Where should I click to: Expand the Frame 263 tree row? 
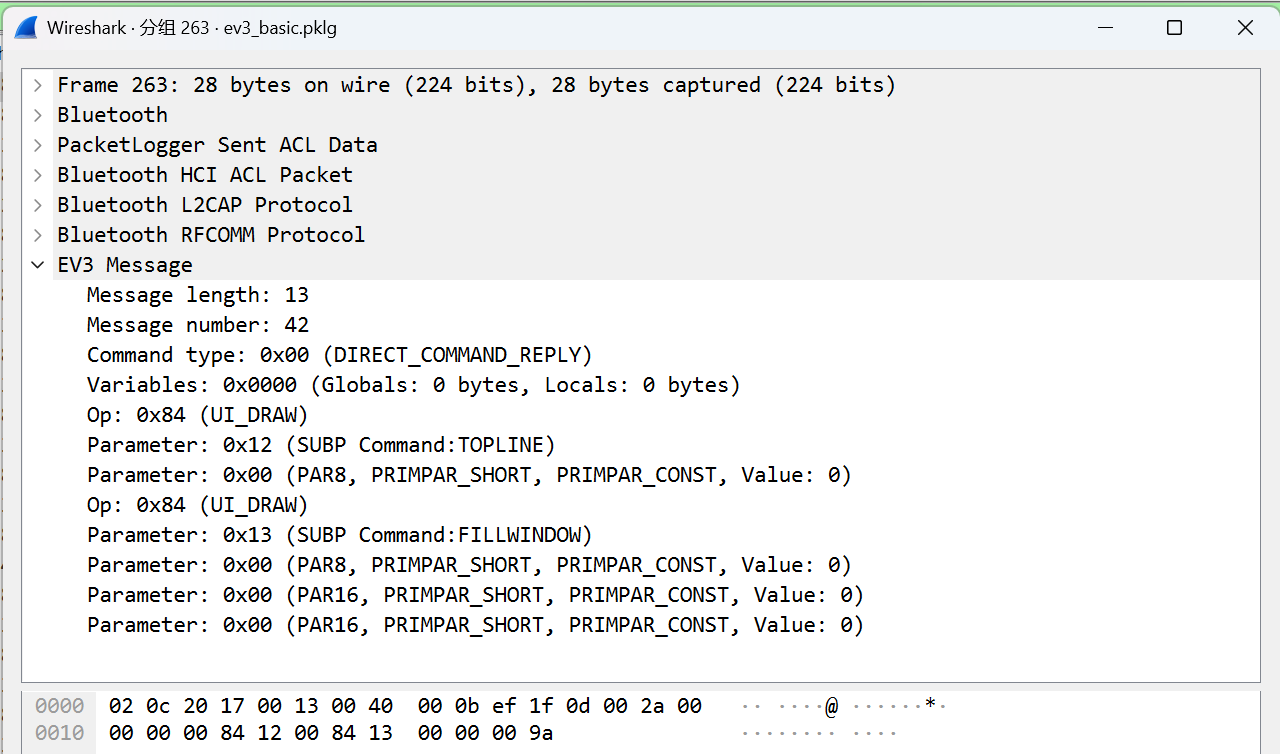[38, 85]
